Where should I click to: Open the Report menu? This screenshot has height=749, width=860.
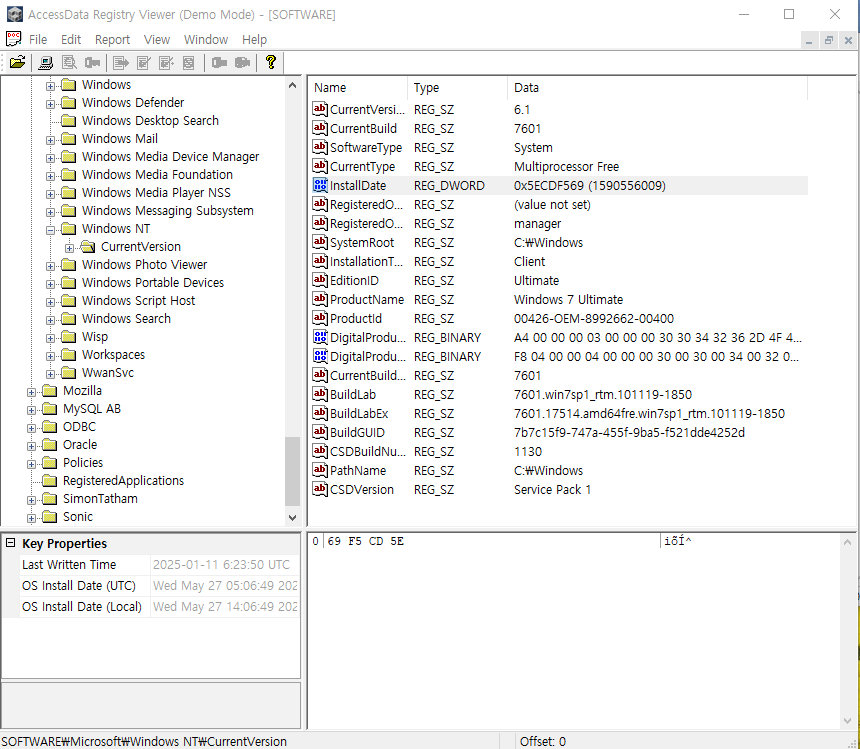click(112, 39)
